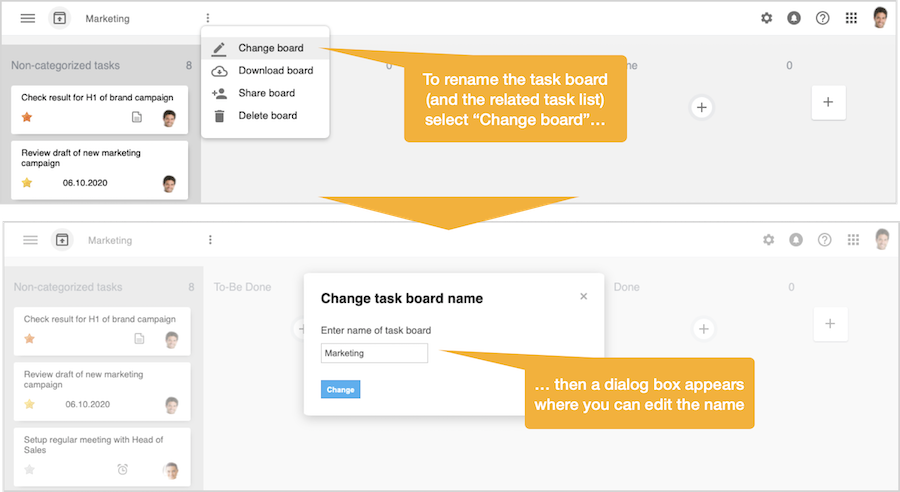The height and width of the screenshot is (492, 900).
Task: Select Delete board from the menu
Action: (265, 115)
